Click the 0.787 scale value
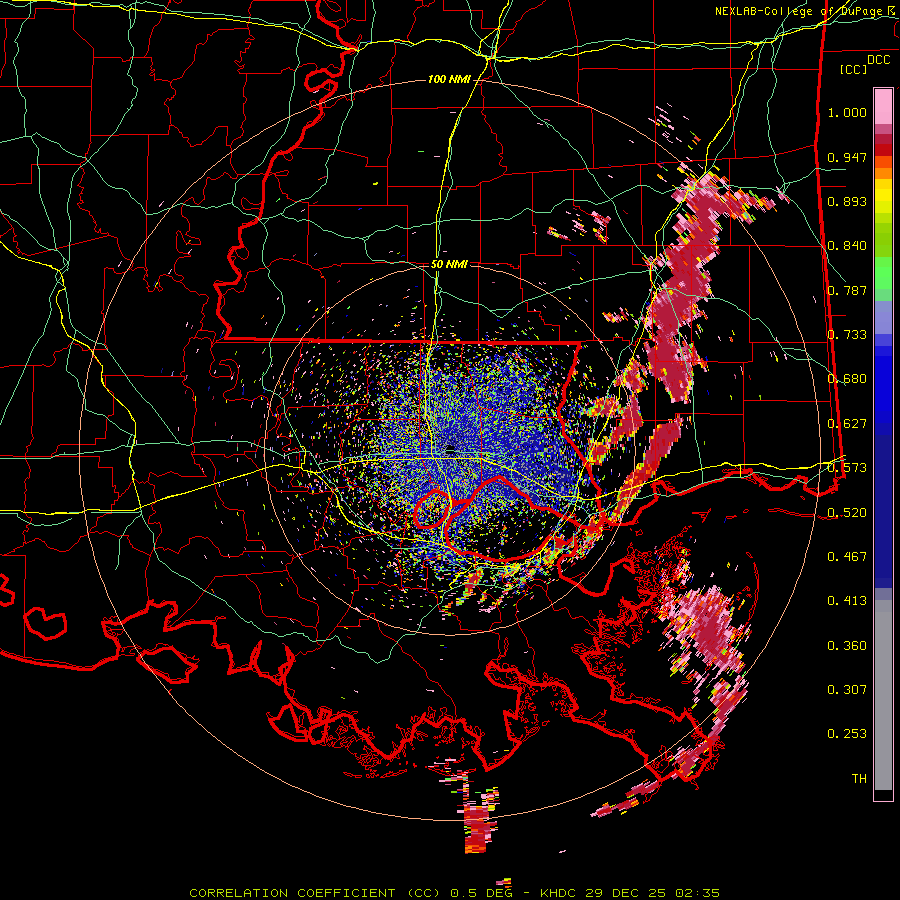 click(847, 290)
